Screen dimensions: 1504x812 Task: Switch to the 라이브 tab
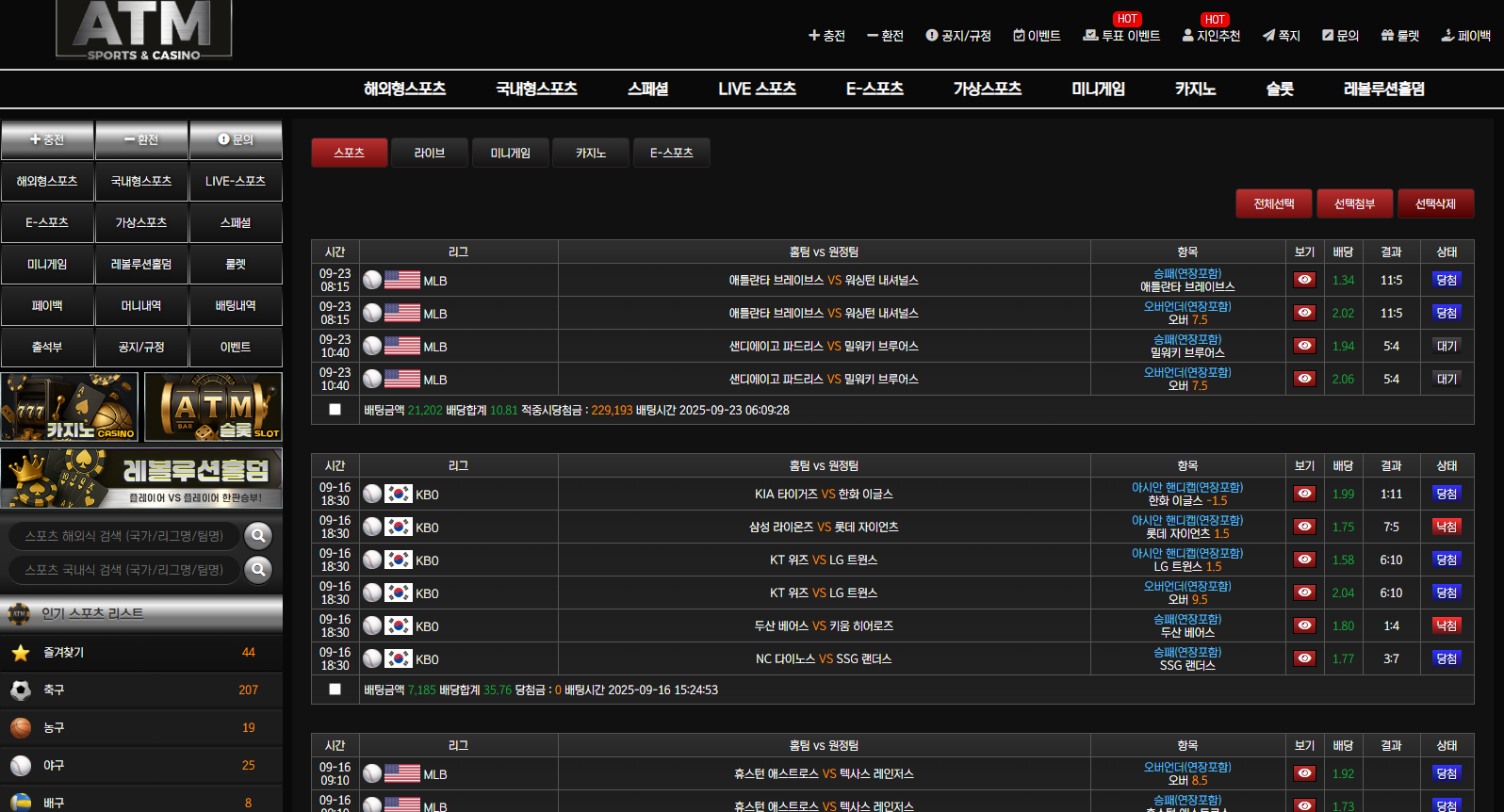tap(429, 153)
